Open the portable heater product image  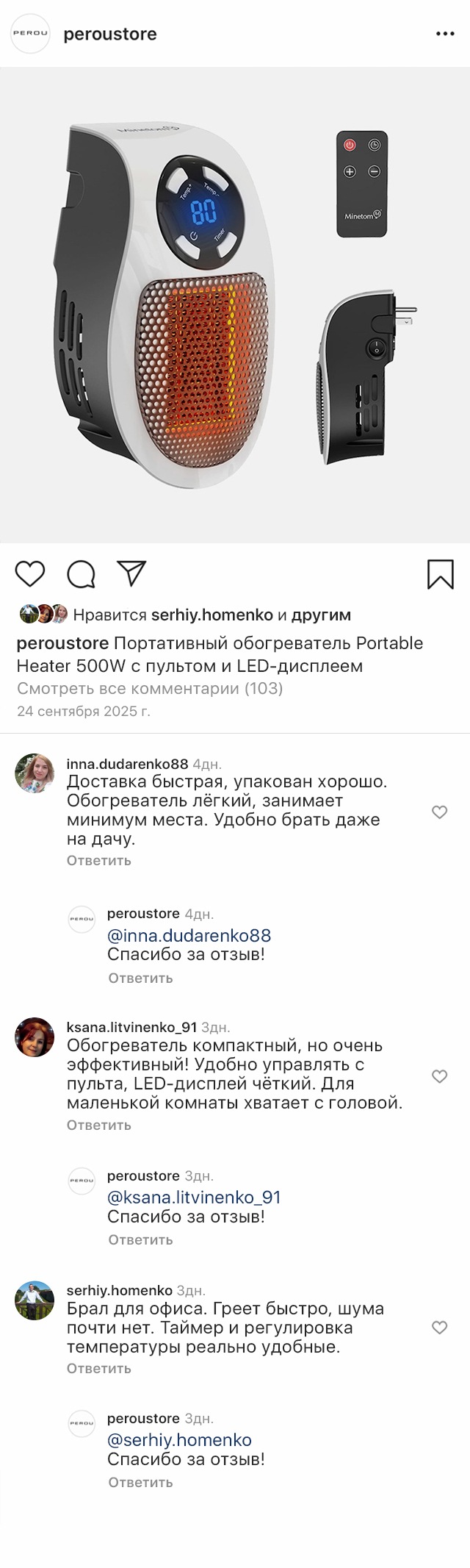[x=235, y=305]
